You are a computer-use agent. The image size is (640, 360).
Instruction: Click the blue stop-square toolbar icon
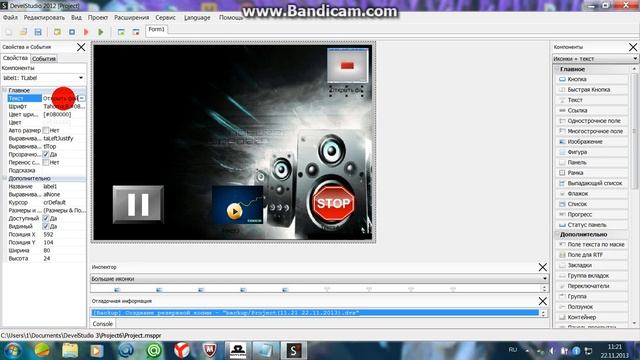pyautogui.click(x=72, y=32)
